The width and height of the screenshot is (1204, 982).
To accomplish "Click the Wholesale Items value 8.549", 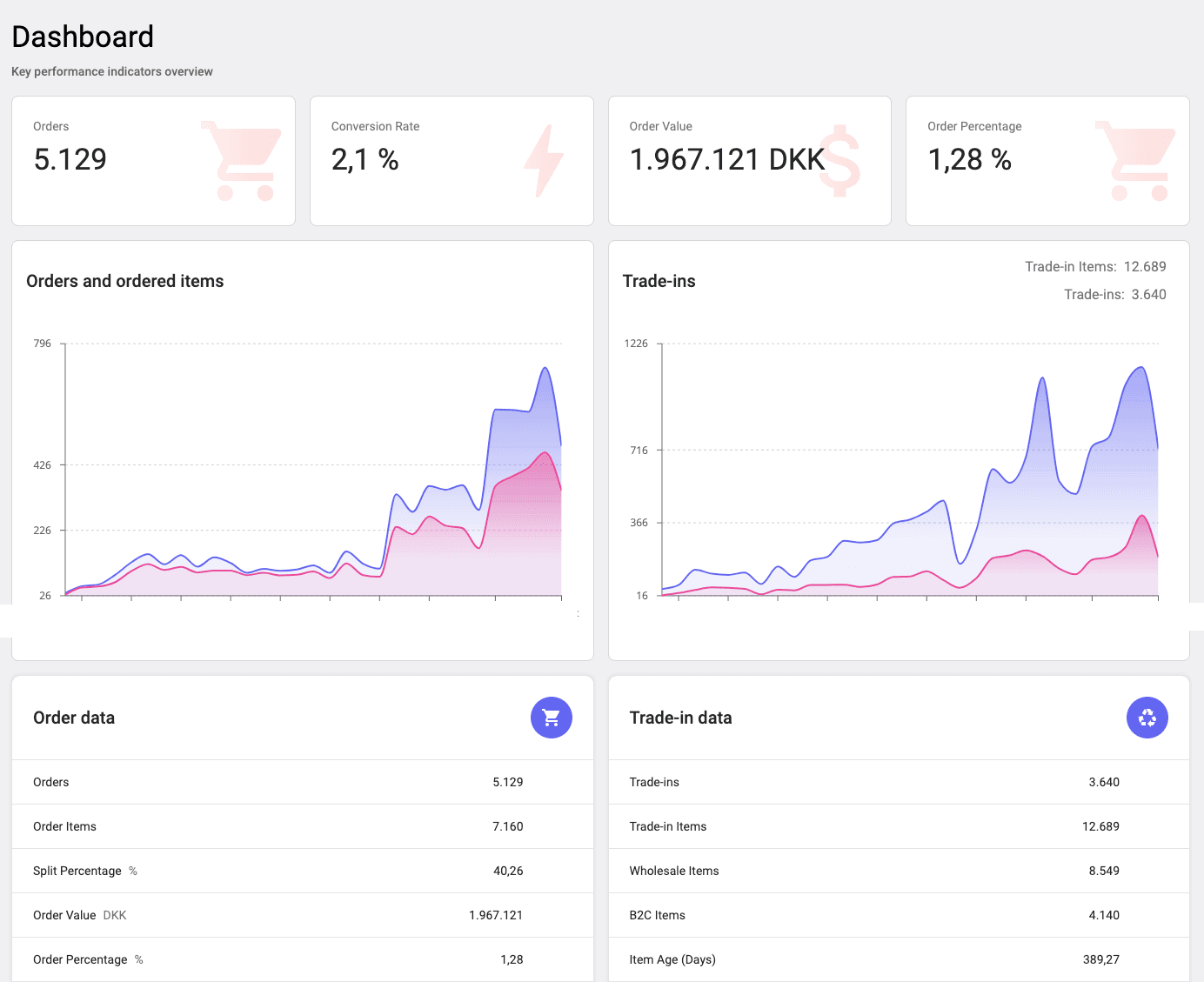I will coord(1104,871).
